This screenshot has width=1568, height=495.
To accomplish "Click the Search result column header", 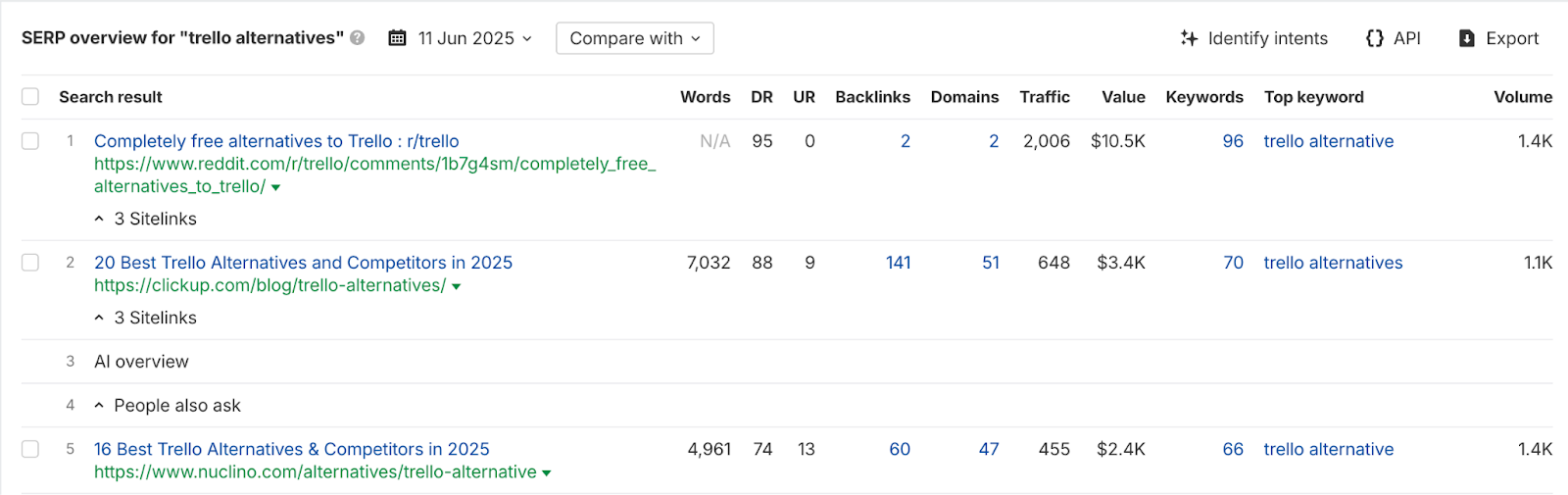I will 111,97.
